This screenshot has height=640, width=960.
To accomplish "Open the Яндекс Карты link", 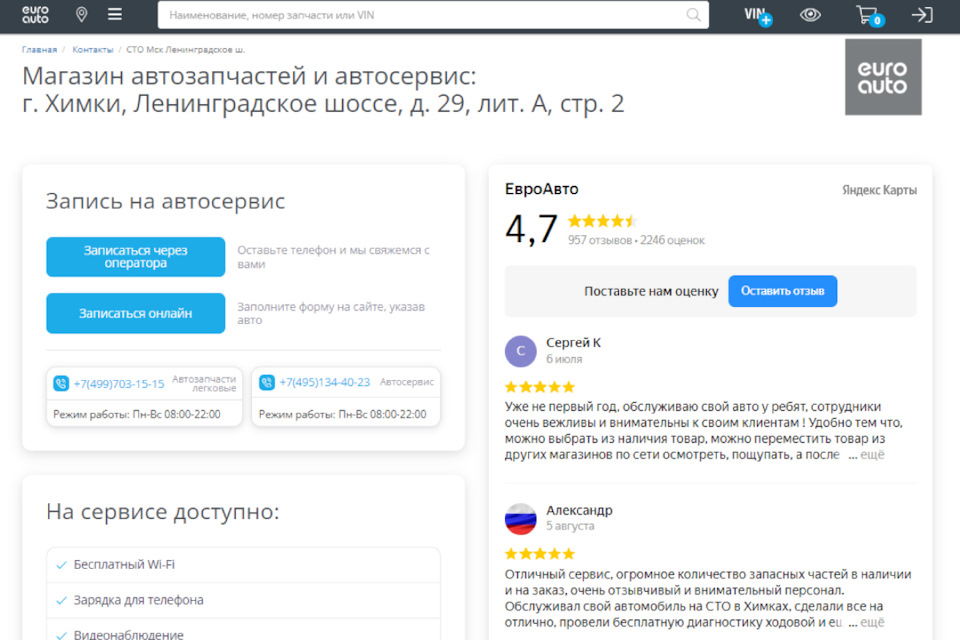I will pos(879,190).
